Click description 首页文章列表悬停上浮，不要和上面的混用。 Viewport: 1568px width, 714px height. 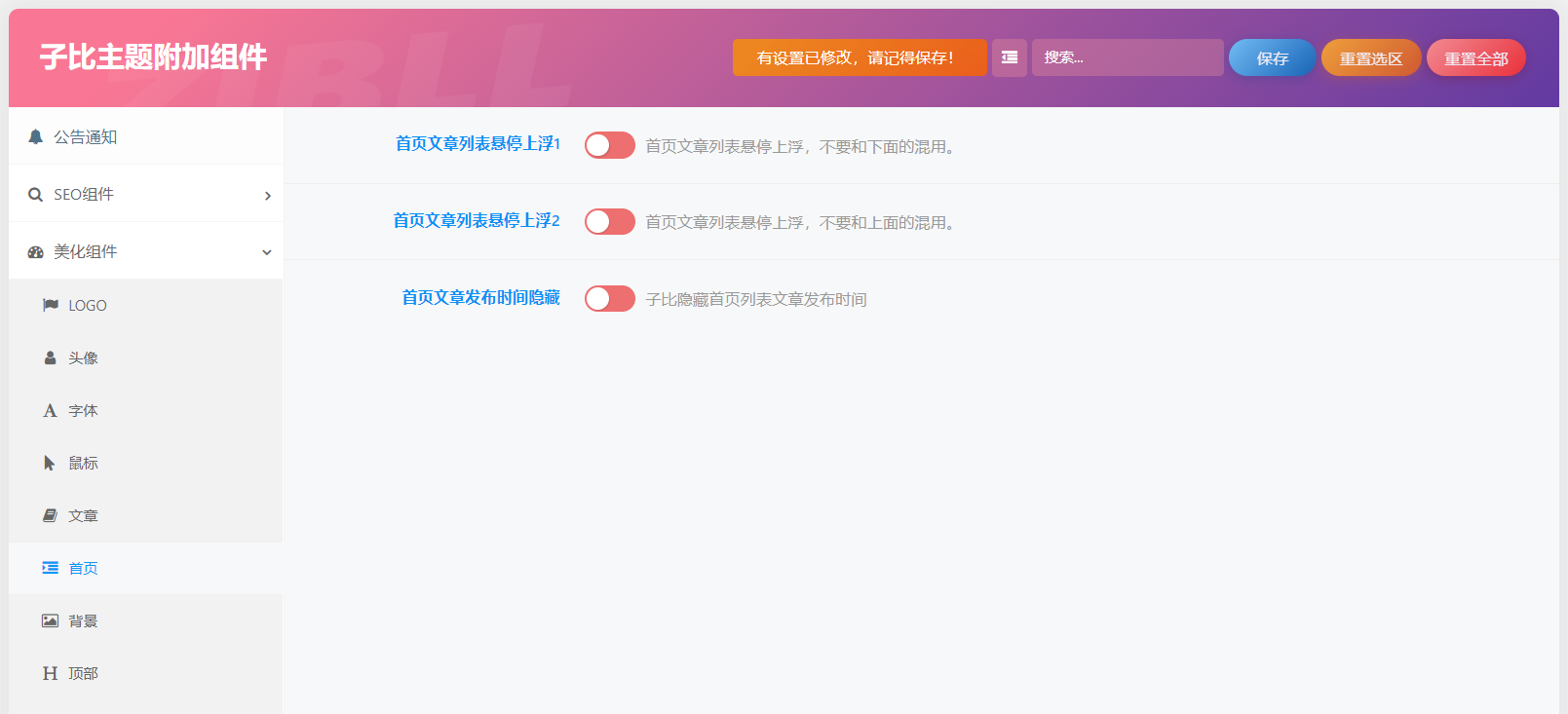click(x=802, y=222)
